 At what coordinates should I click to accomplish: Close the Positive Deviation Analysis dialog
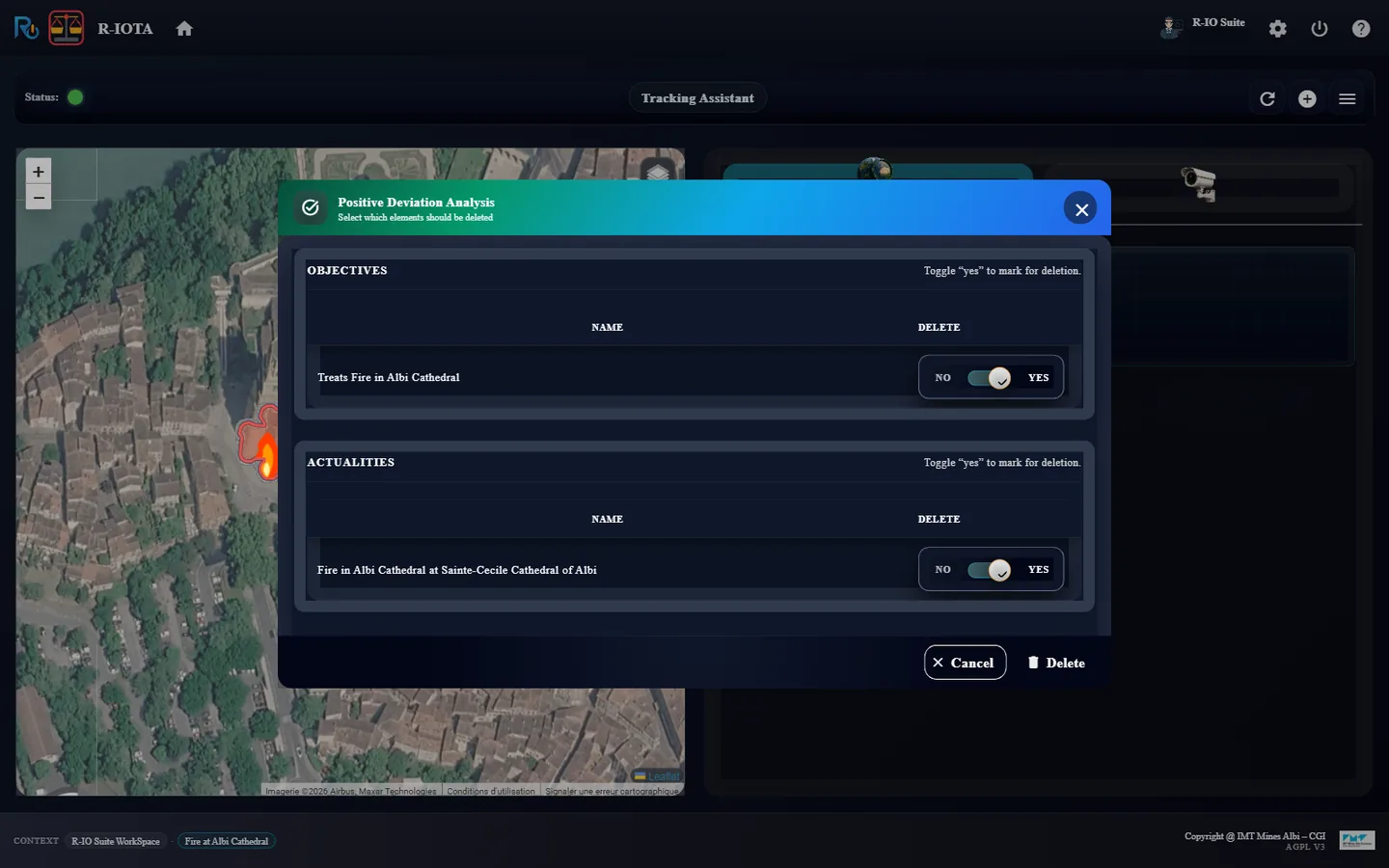click(1081, 208)
